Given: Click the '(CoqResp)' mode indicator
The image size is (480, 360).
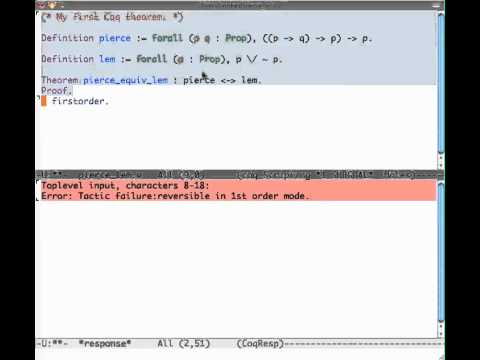Looking at the screenshot, I should (x=260, y=343).
